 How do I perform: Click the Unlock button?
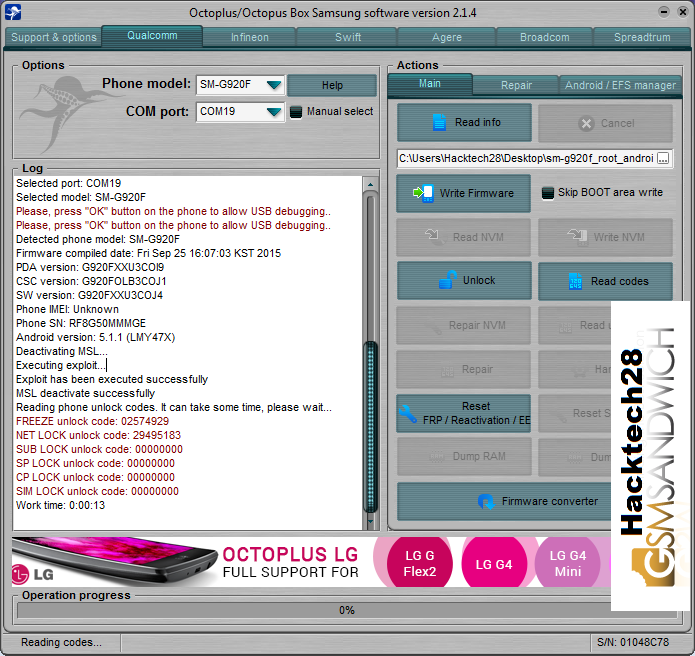pos(464,280)
